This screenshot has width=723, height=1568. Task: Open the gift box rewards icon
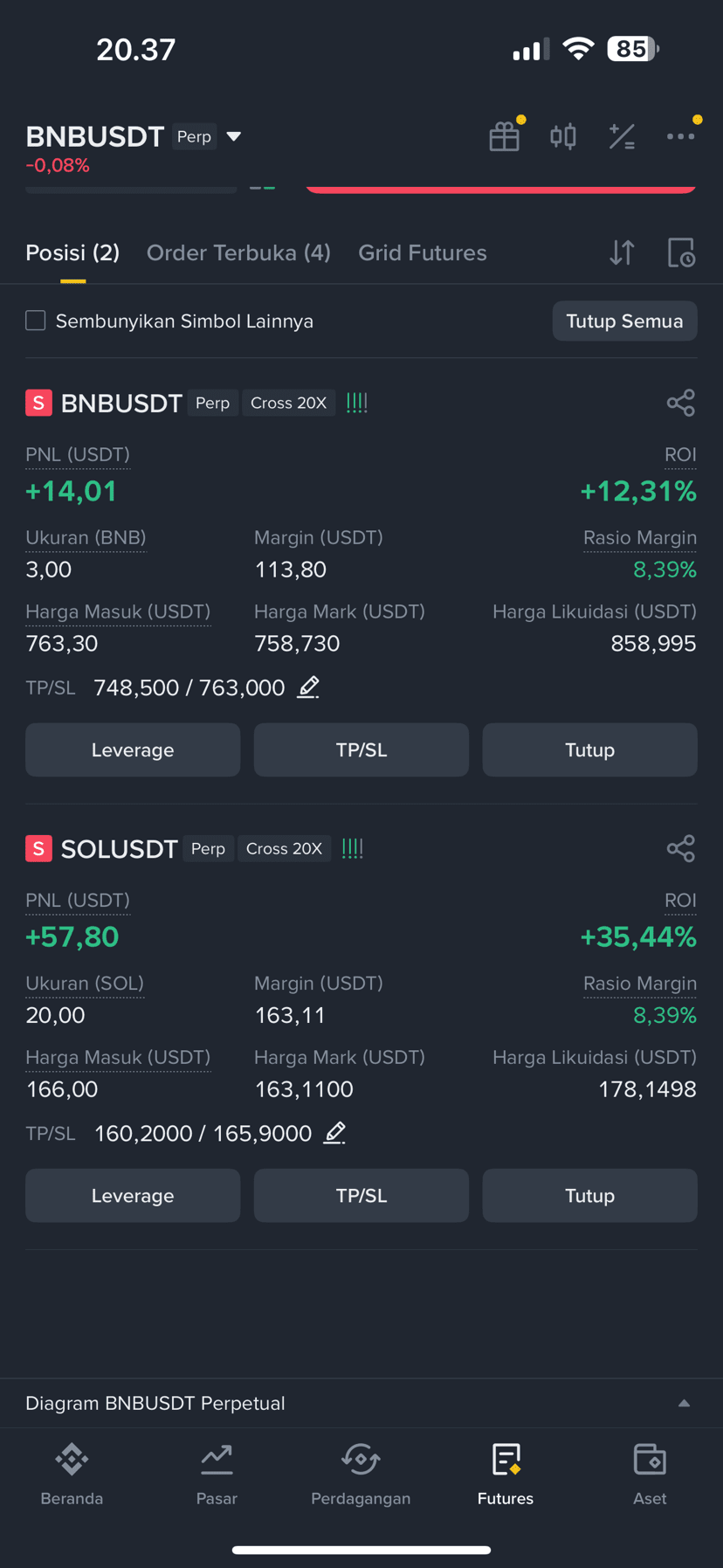pyautogui.click(x=505, y=136)
